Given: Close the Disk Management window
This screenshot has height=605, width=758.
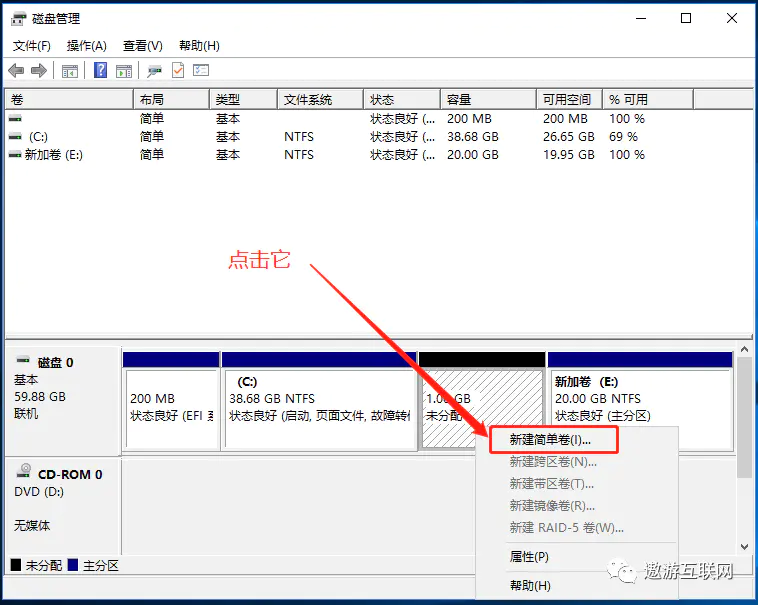Looking at the screenshot, I should pos(731,18).
